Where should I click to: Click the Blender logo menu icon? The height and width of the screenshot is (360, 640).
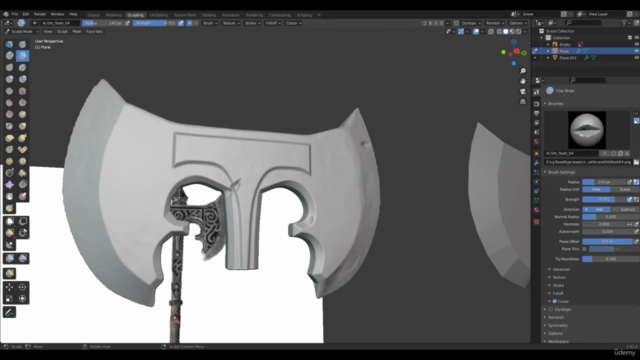[6, 14]
